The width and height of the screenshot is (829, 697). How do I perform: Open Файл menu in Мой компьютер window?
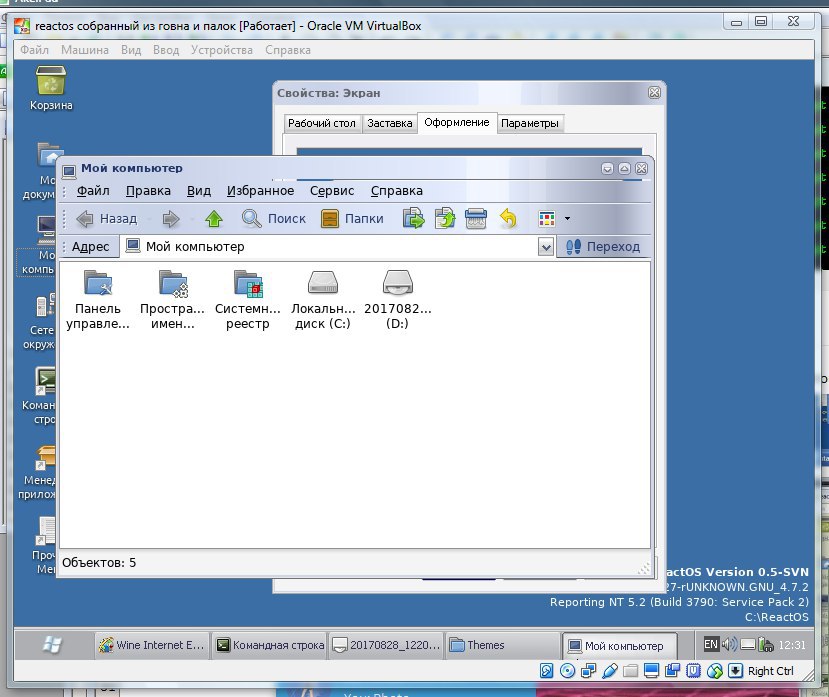pos(93,191)
